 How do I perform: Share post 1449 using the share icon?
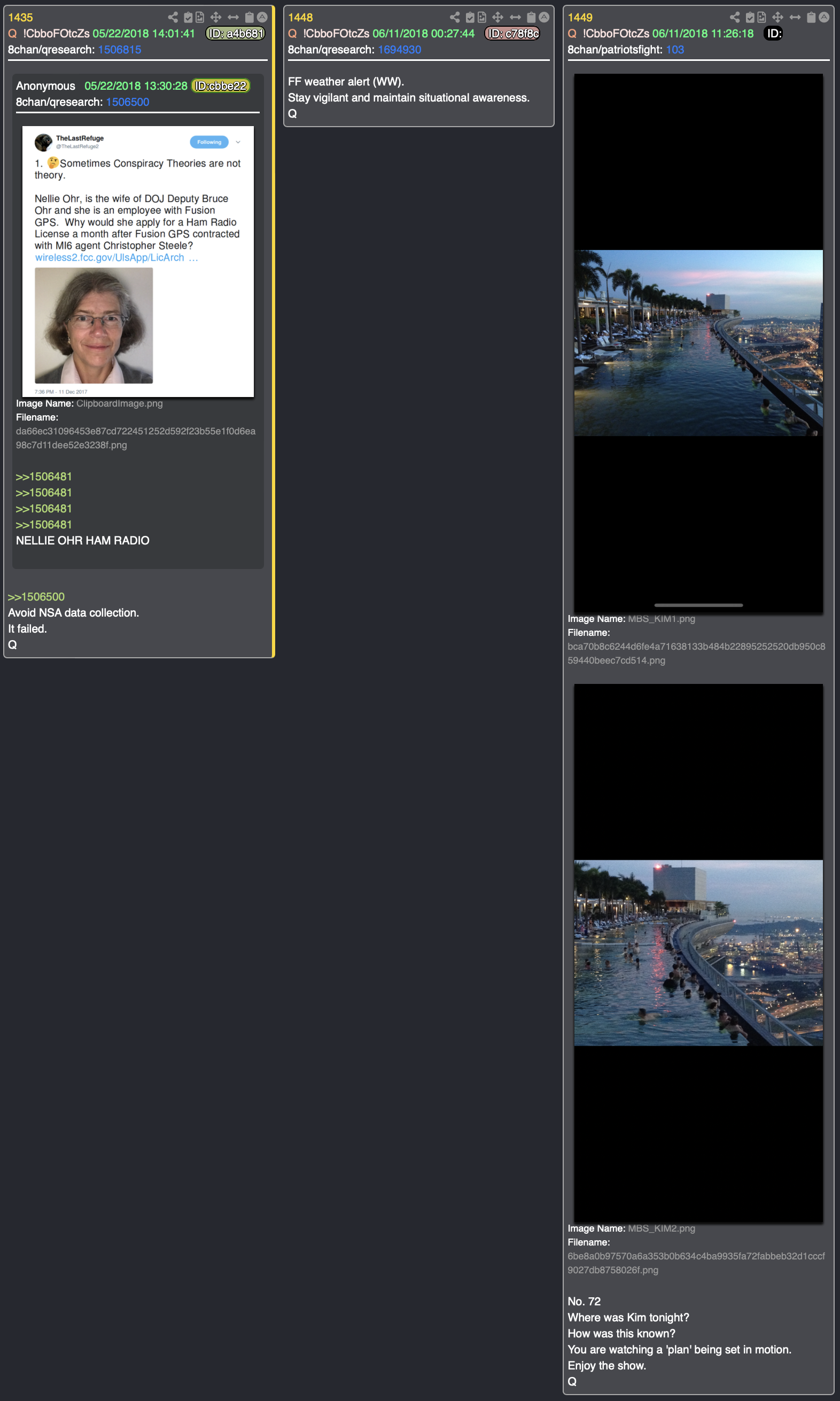(x=735, y=18)
